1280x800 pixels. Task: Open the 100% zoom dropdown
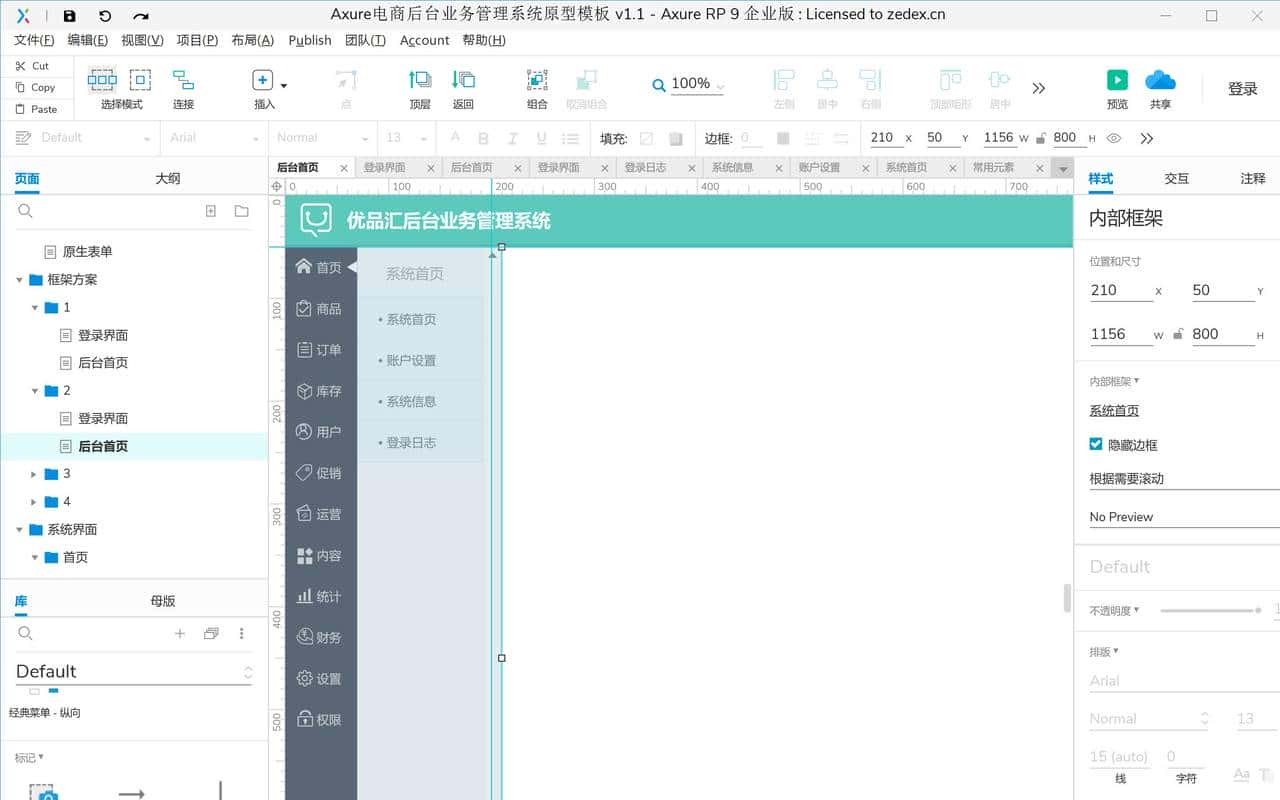point(690,84)
